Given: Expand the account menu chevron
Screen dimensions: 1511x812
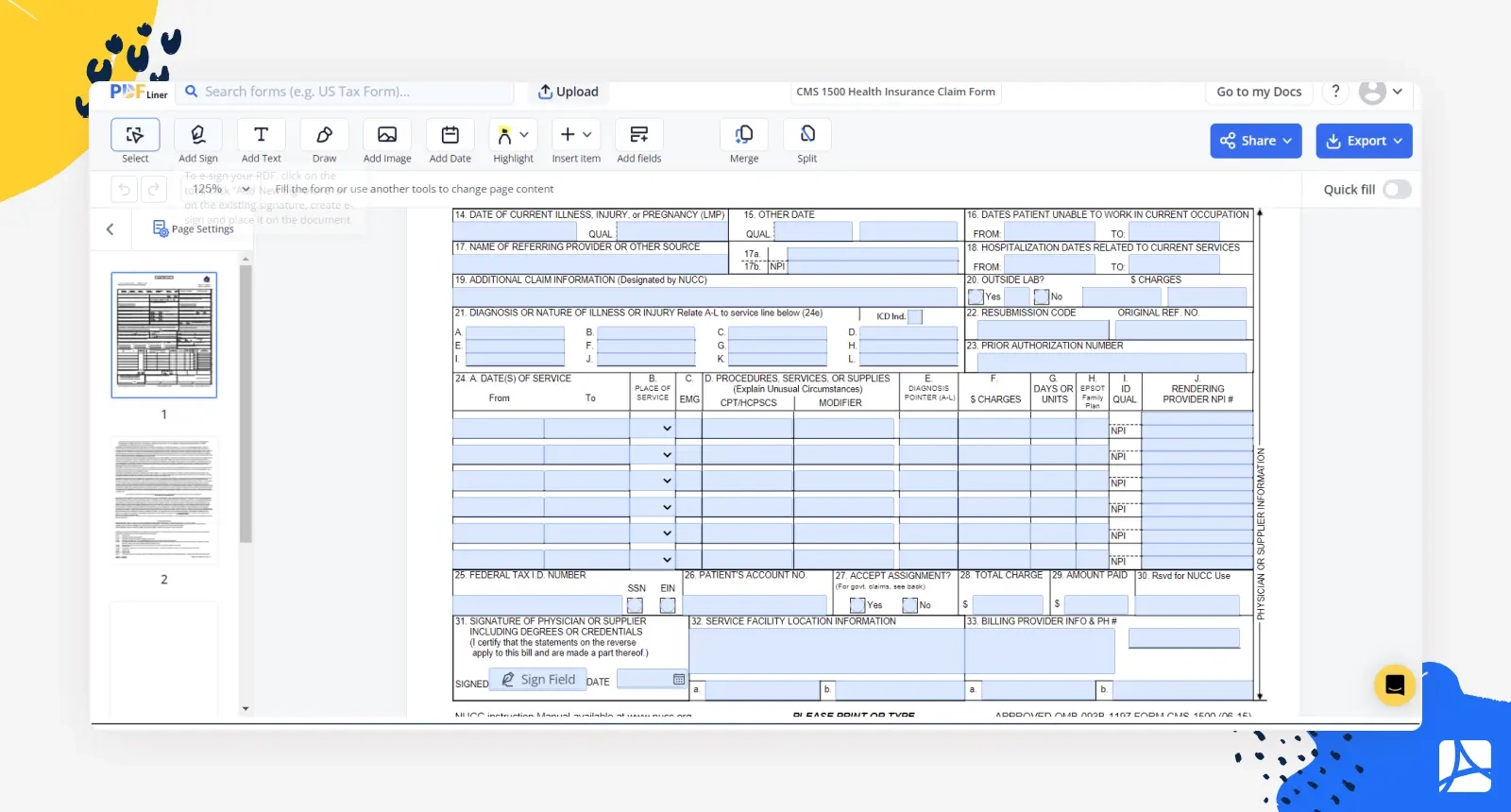Looking at the screenshot, I should pyautogui.click(x=1398, y=92).
